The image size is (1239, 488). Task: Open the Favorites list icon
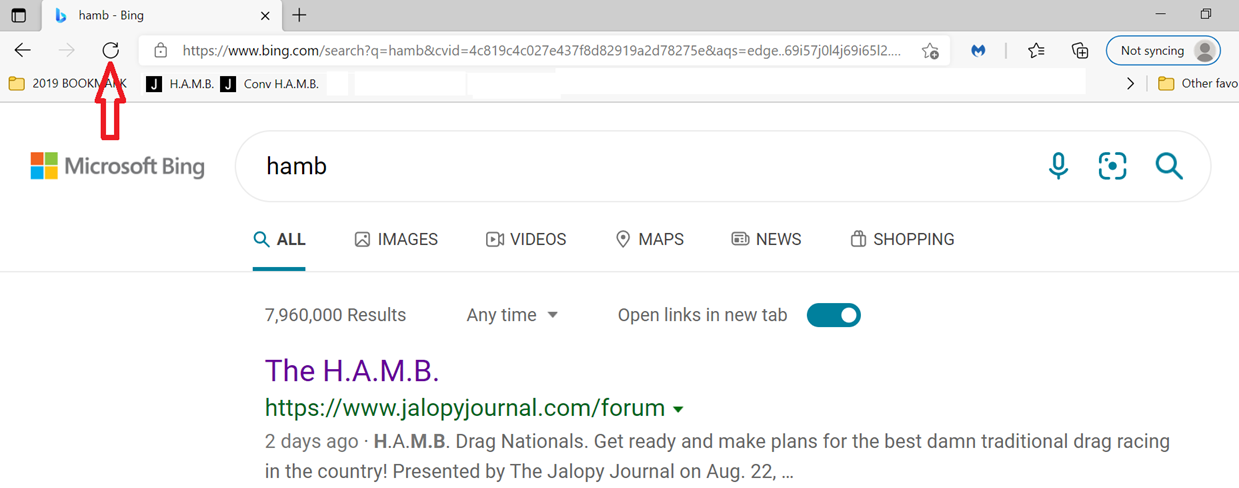(1036, 51)
